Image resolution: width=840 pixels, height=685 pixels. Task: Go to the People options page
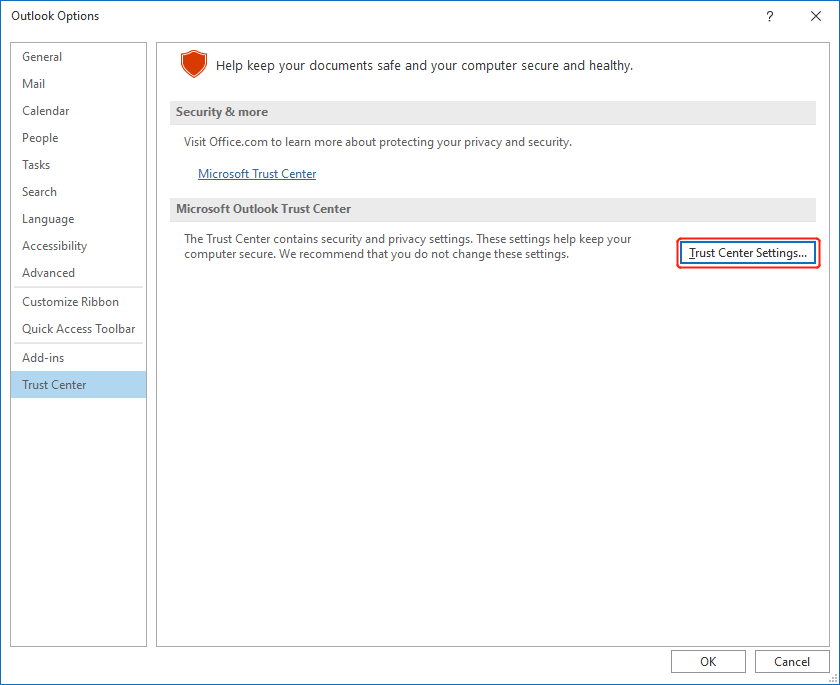(40, 138)
